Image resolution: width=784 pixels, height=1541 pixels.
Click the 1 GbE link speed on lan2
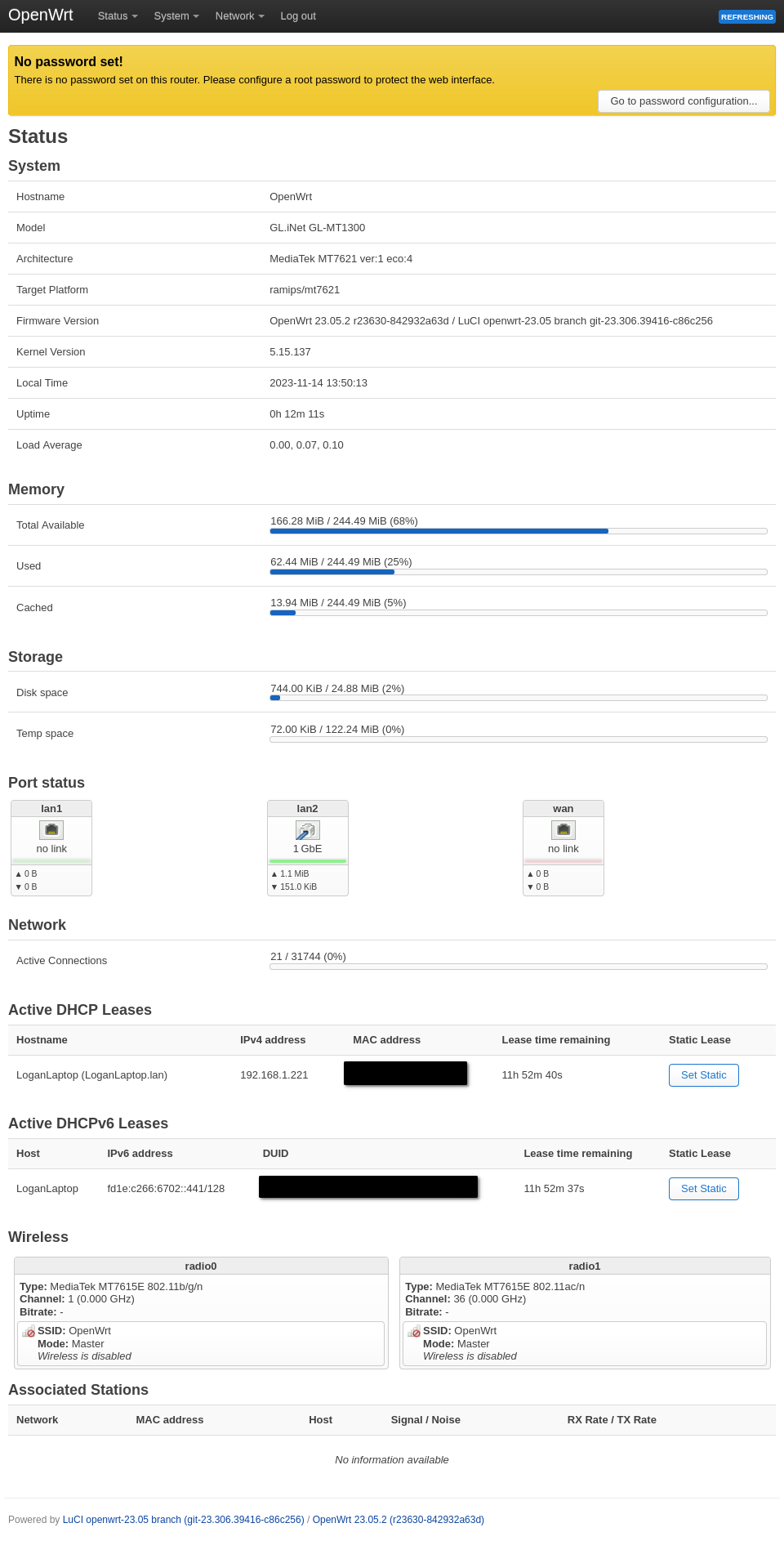coord(308,849)
